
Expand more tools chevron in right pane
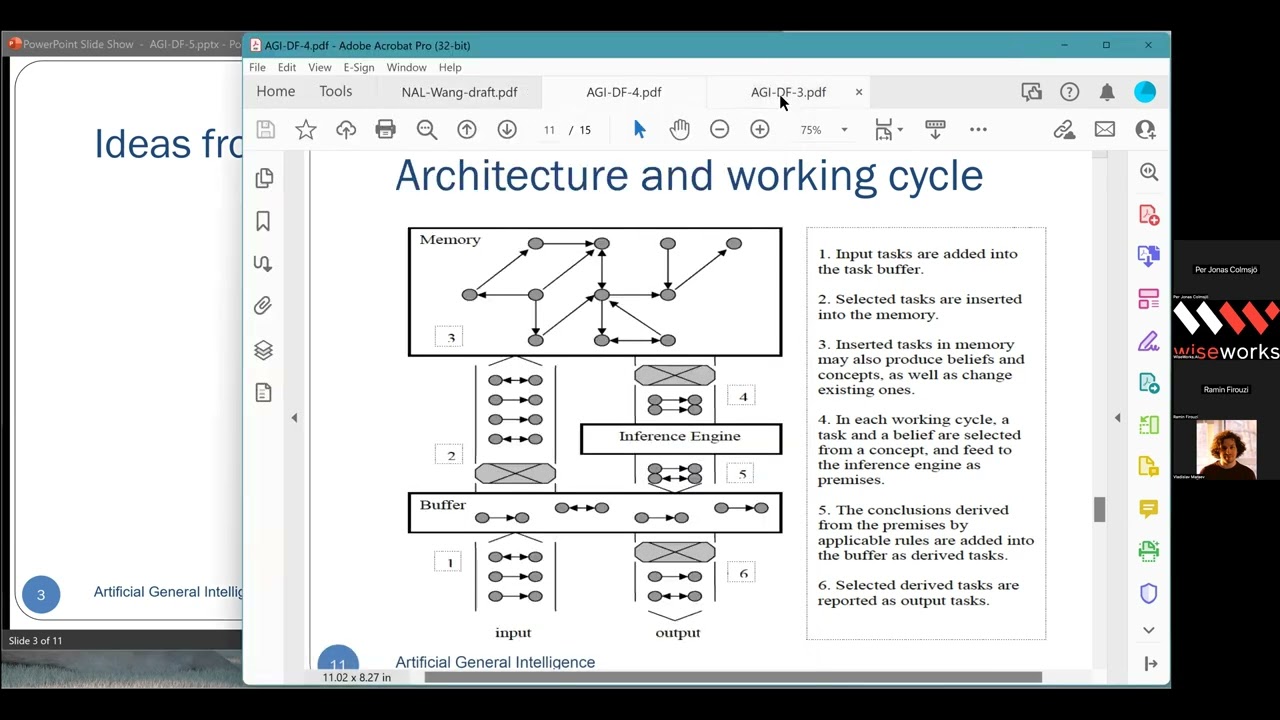tap(1148, 630)
